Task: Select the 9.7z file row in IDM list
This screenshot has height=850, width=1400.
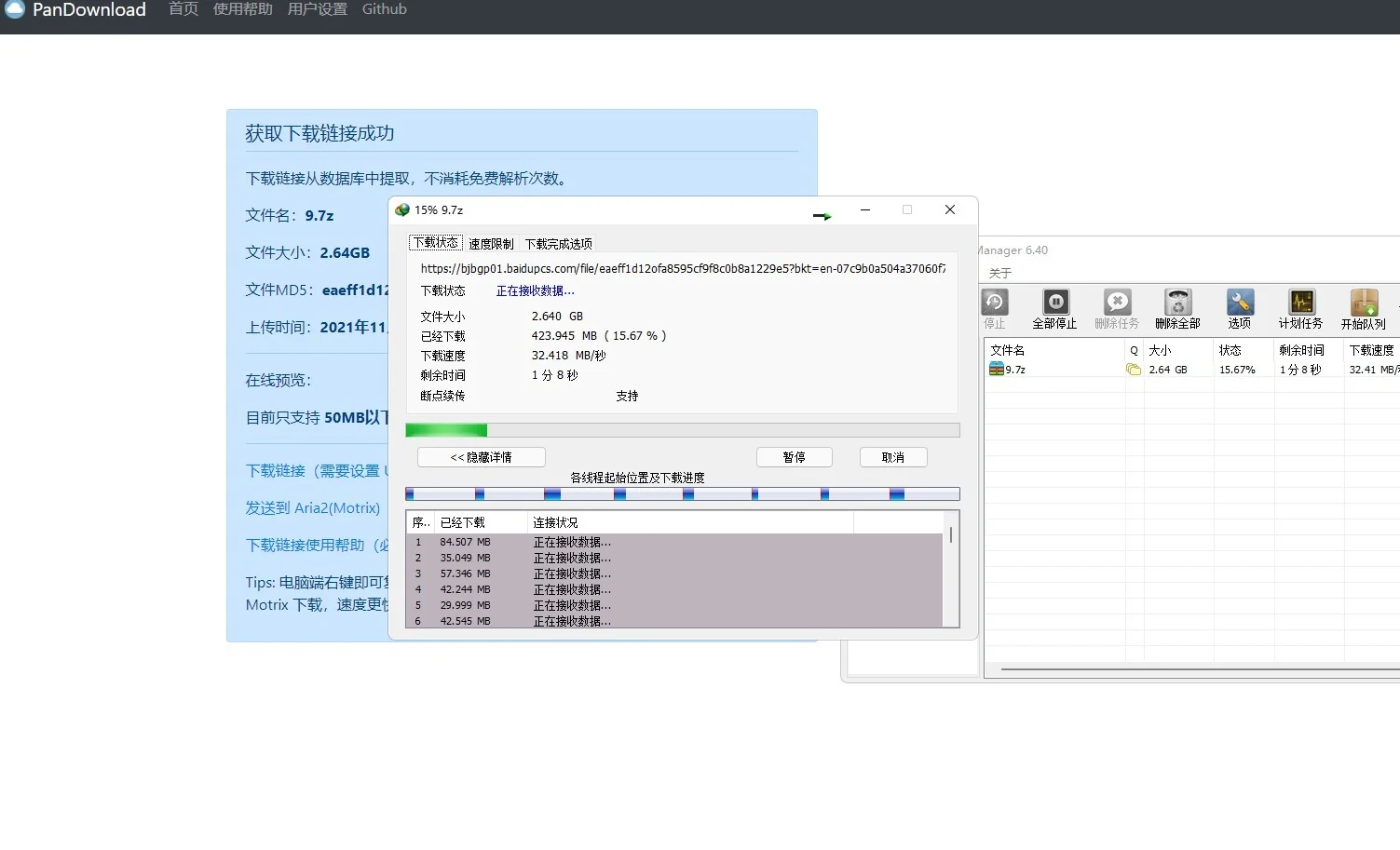Action: tap(1192, 370)
